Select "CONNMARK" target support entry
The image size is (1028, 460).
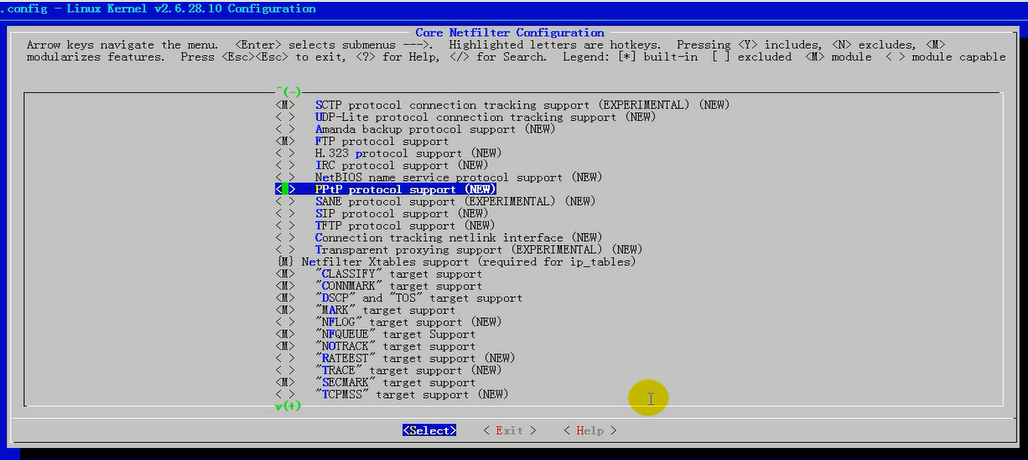(x=378, y=286)
